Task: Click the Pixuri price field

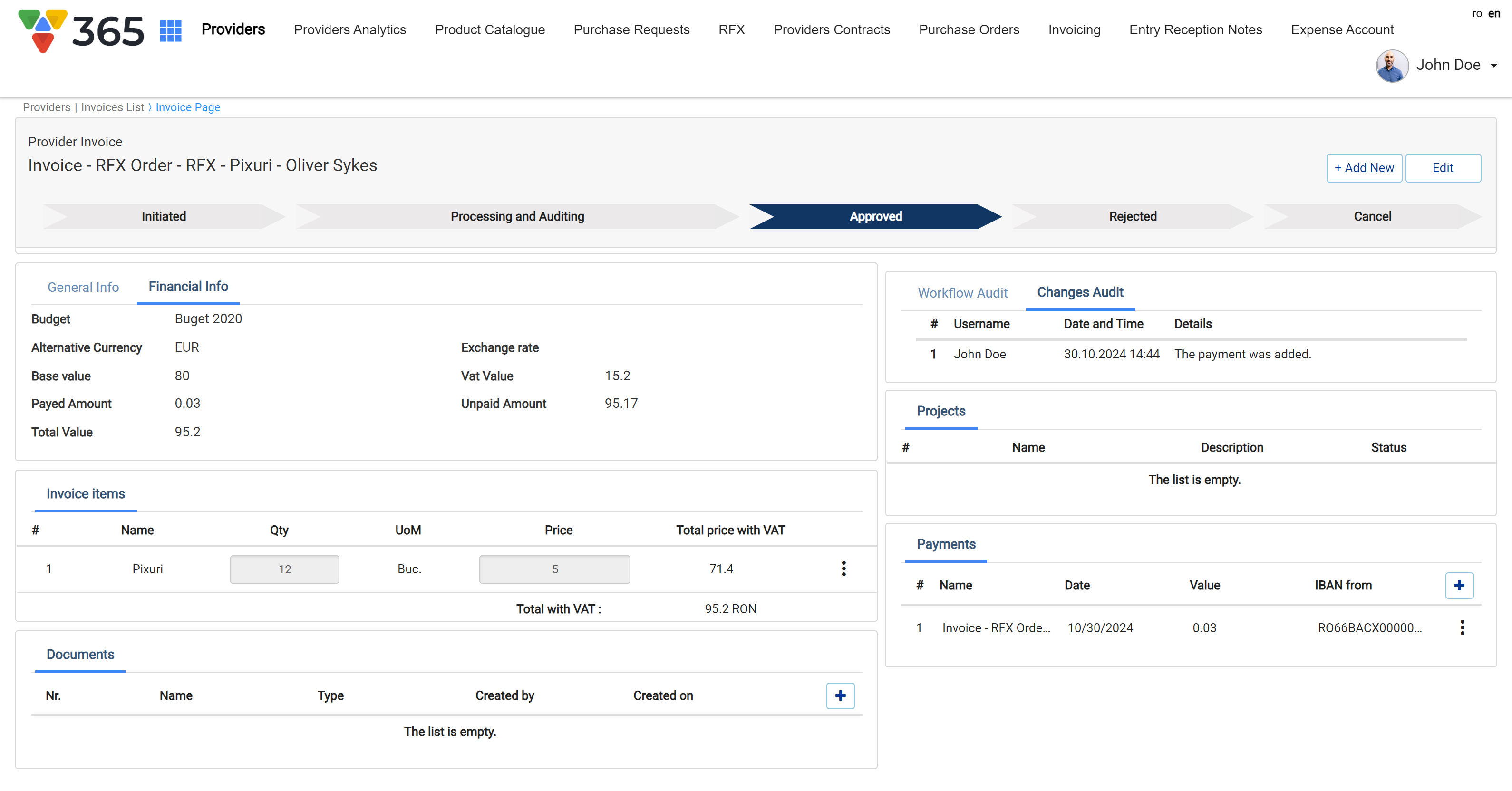Action: point(554,569)
